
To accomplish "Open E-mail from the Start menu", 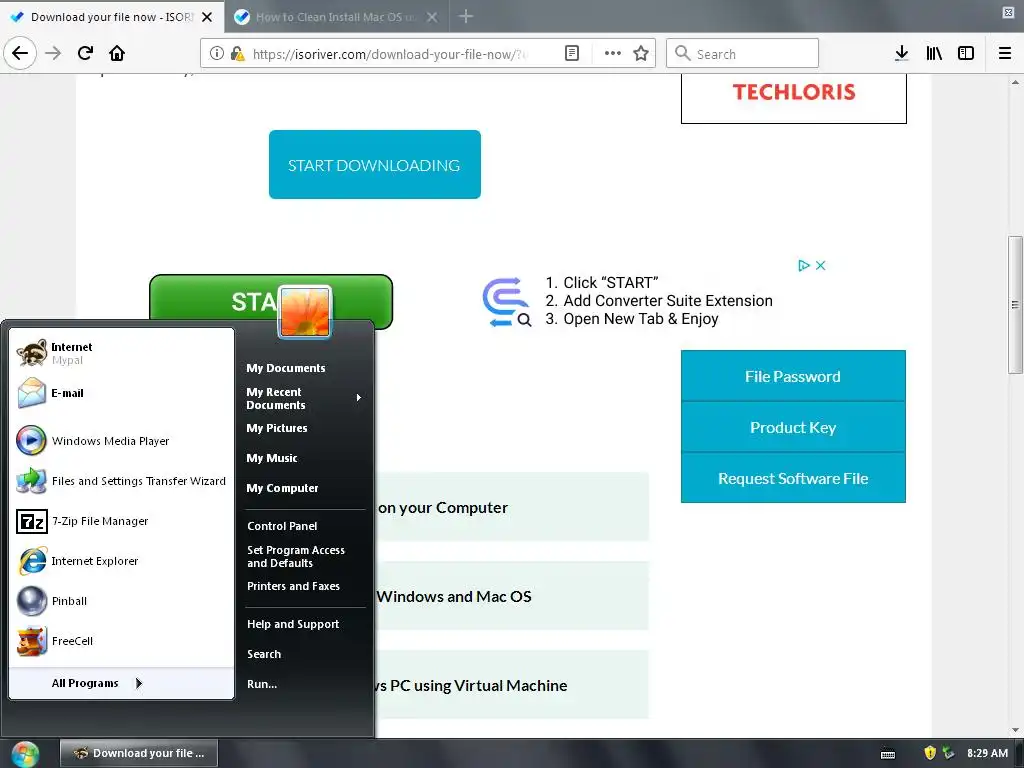I will pos(121,393).
